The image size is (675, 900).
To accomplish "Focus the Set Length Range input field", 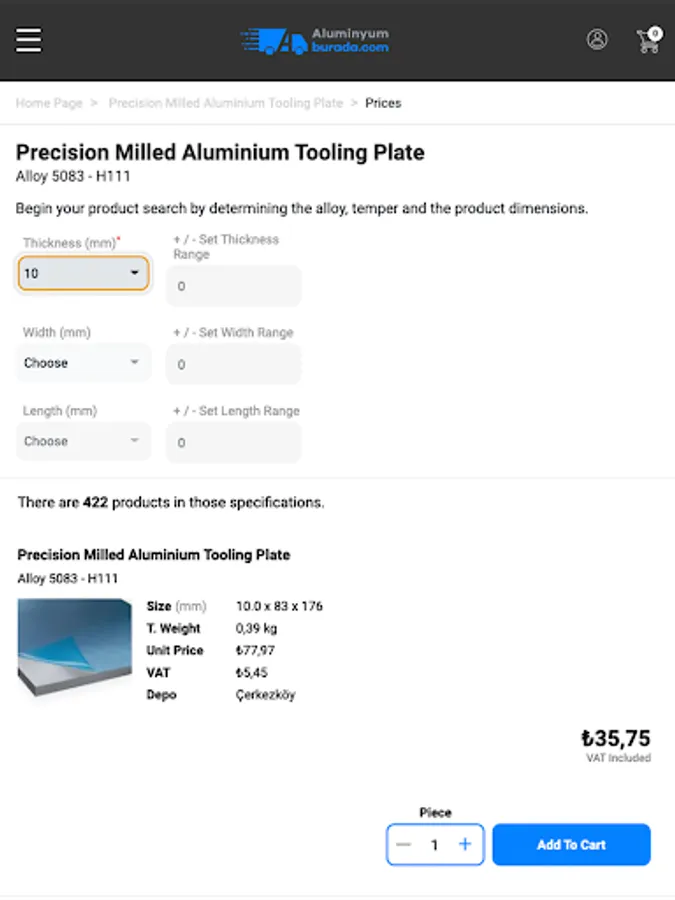I will pyautogui.click(x=233, y=443).
